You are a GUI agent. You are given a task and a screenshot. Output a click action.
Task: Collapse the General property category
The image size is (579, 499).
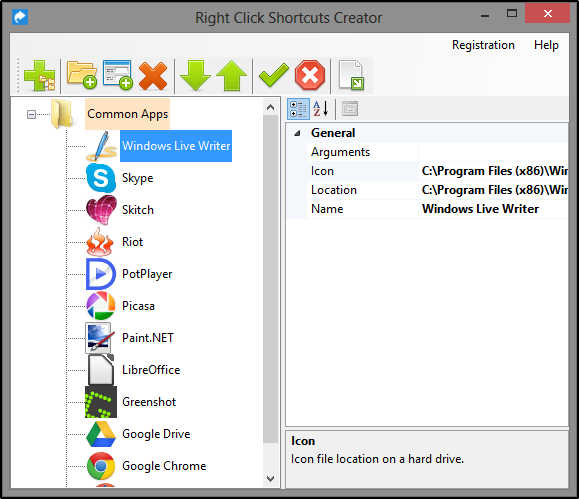297,133
